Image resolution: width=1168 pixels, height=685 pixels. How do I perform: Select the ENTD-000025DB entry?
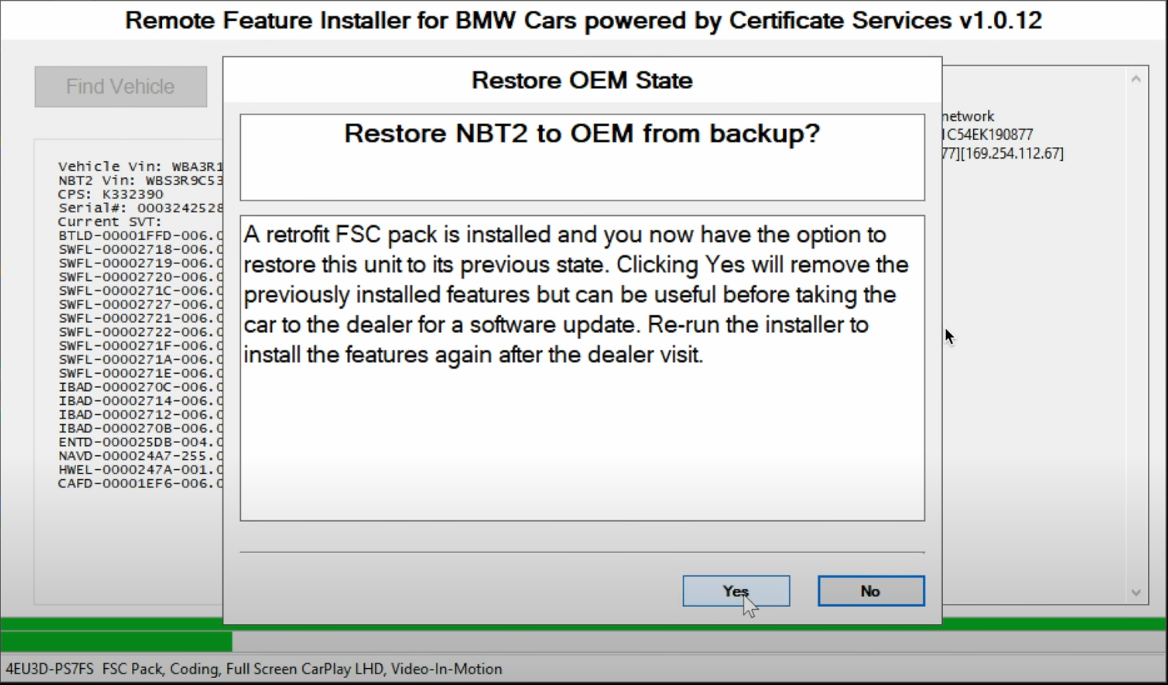pos(141,442)
